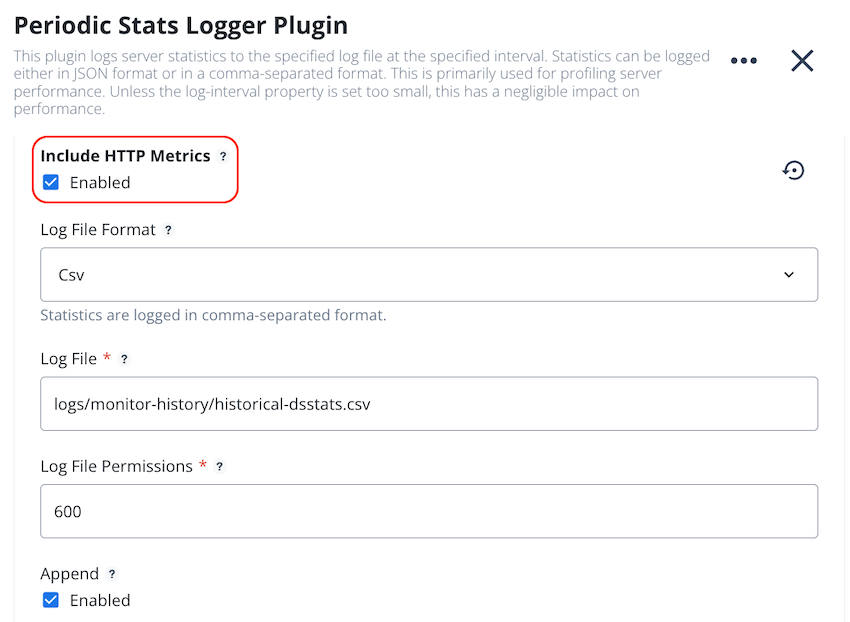Close the Periodic Stats Logger Plugin panel

click(802, 60)
